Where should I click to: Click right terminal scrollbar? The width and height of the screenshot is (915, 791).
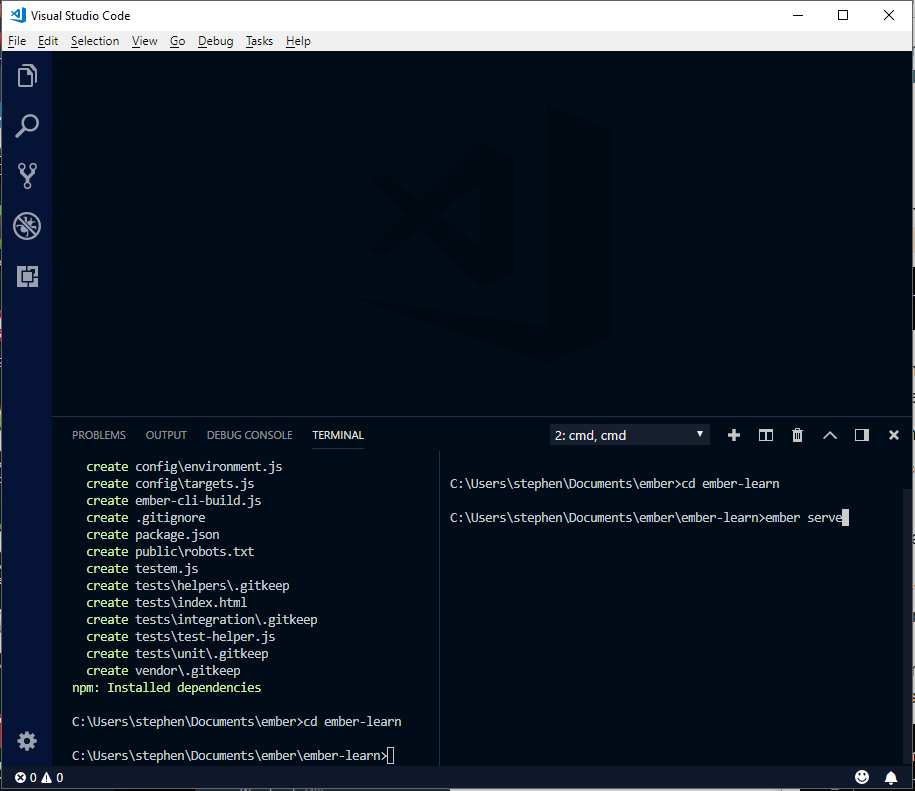907,624
